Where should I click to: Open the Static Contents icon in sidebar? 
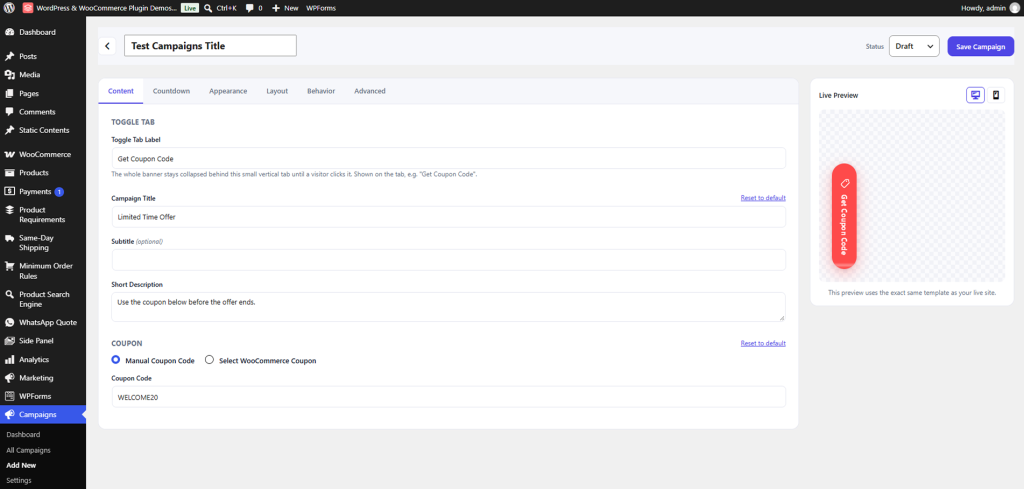pos(10,130)
